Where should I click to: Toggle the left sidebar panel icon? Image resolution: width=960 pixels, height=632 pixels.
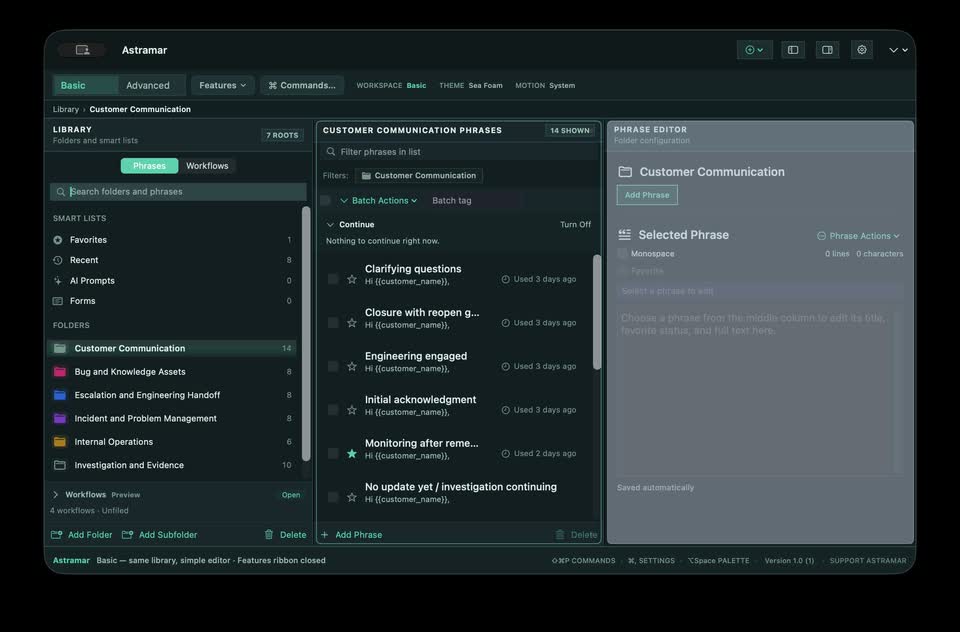tap(793, 50)
